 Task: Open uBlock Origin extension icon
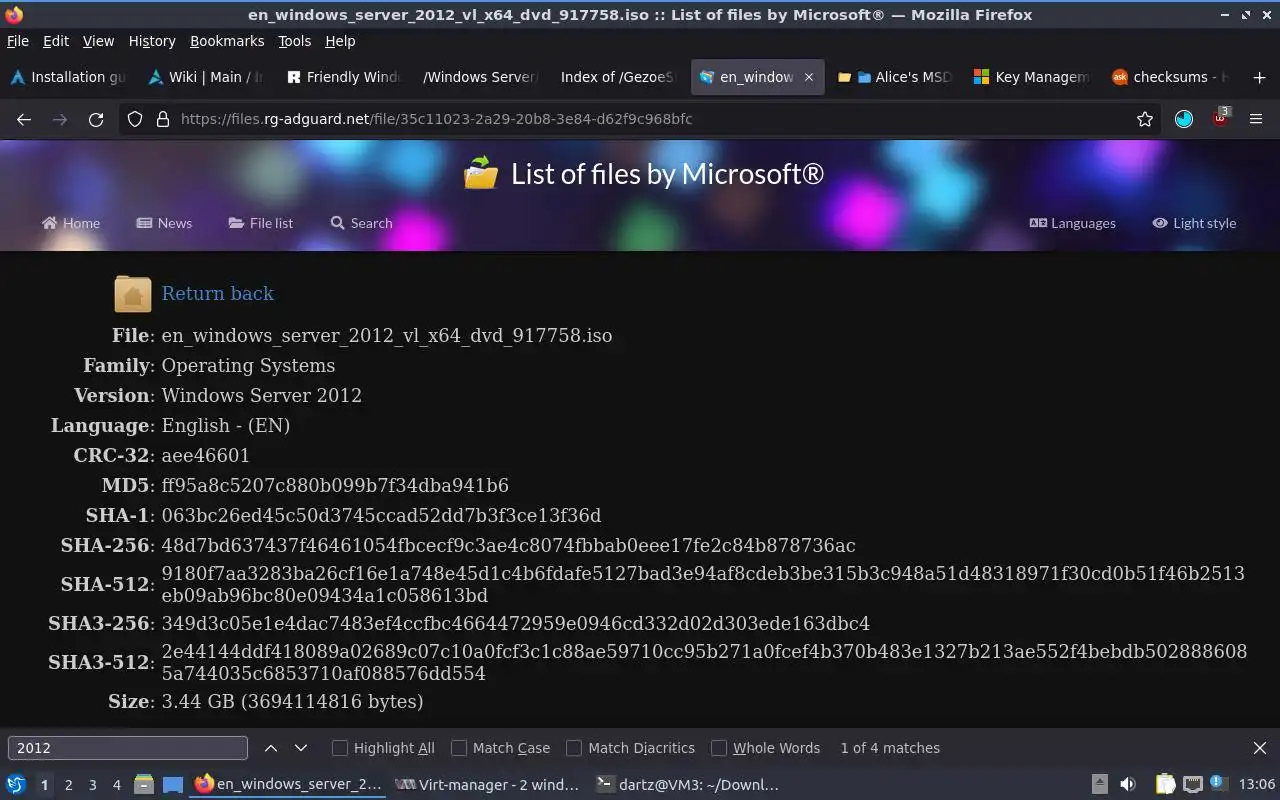coord(1220,118)
